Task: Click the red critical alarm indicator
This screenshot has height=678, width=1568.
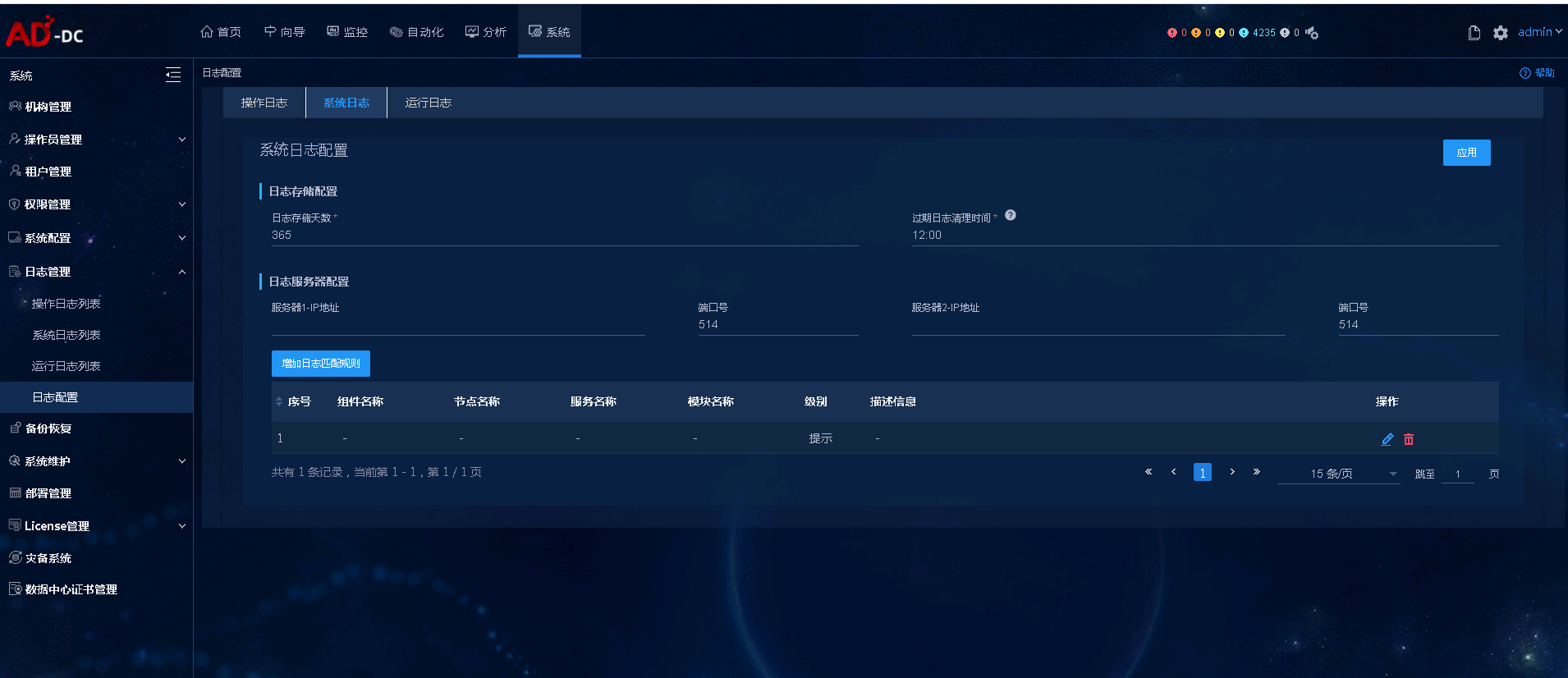Action: click(1171, 33)
